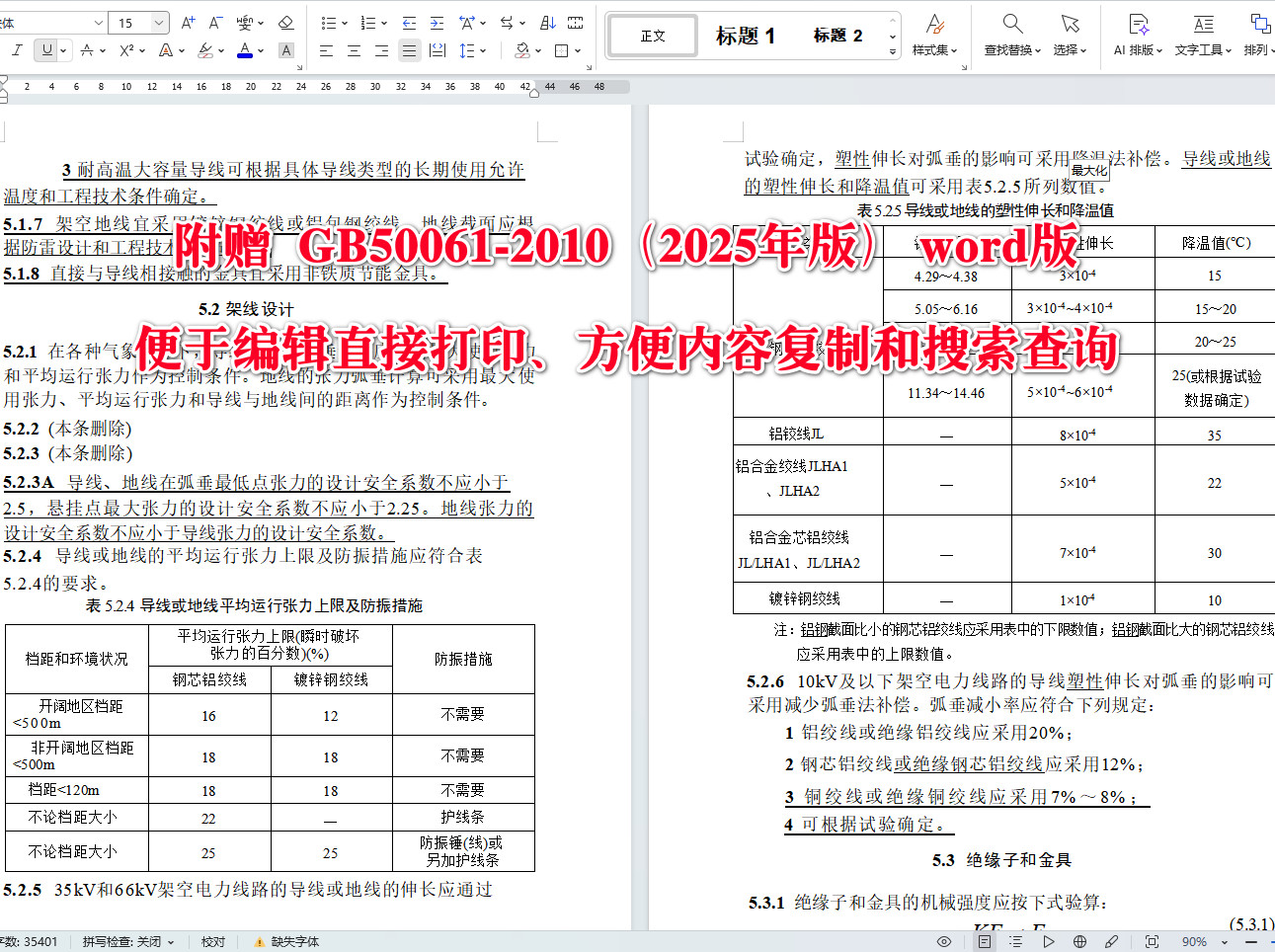This screenshot has width=1275, height=952.
Task: Increase font size with A+ icon
Action: pos(188,23)
